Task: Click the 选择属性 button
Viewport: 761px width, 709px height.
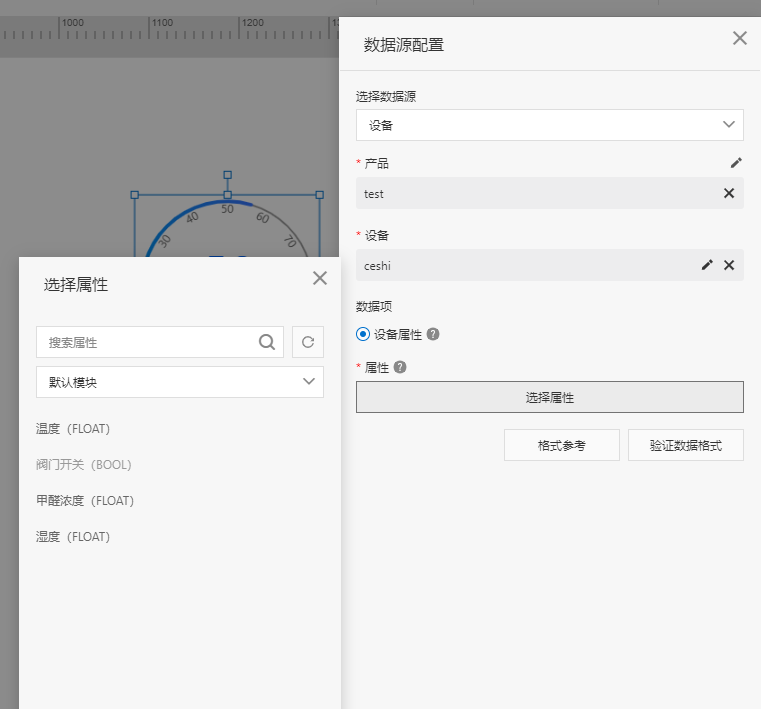Action: pyautogui.click(x=549, y=397)
